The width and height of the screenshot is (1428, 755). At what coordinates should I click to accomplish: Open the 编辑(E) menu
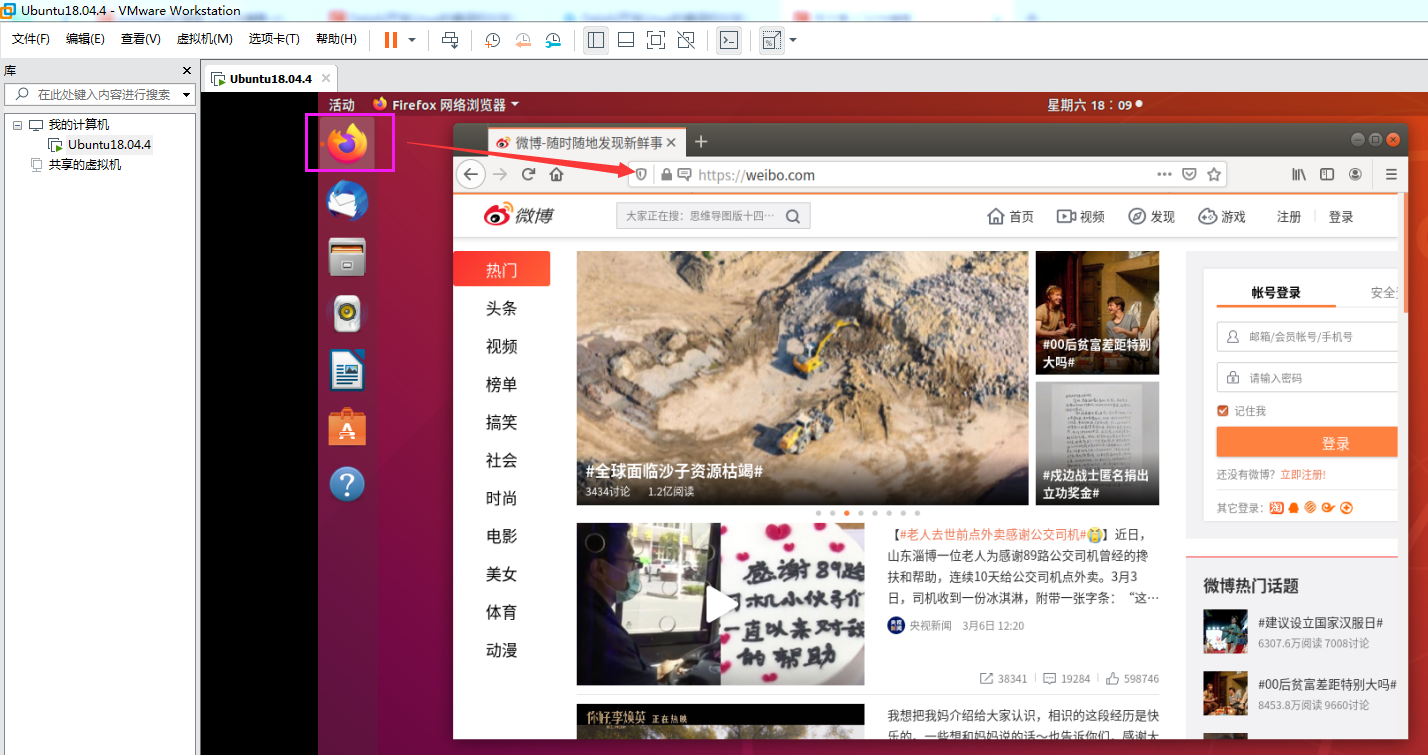pyautogui.click(x=85, y=39)
